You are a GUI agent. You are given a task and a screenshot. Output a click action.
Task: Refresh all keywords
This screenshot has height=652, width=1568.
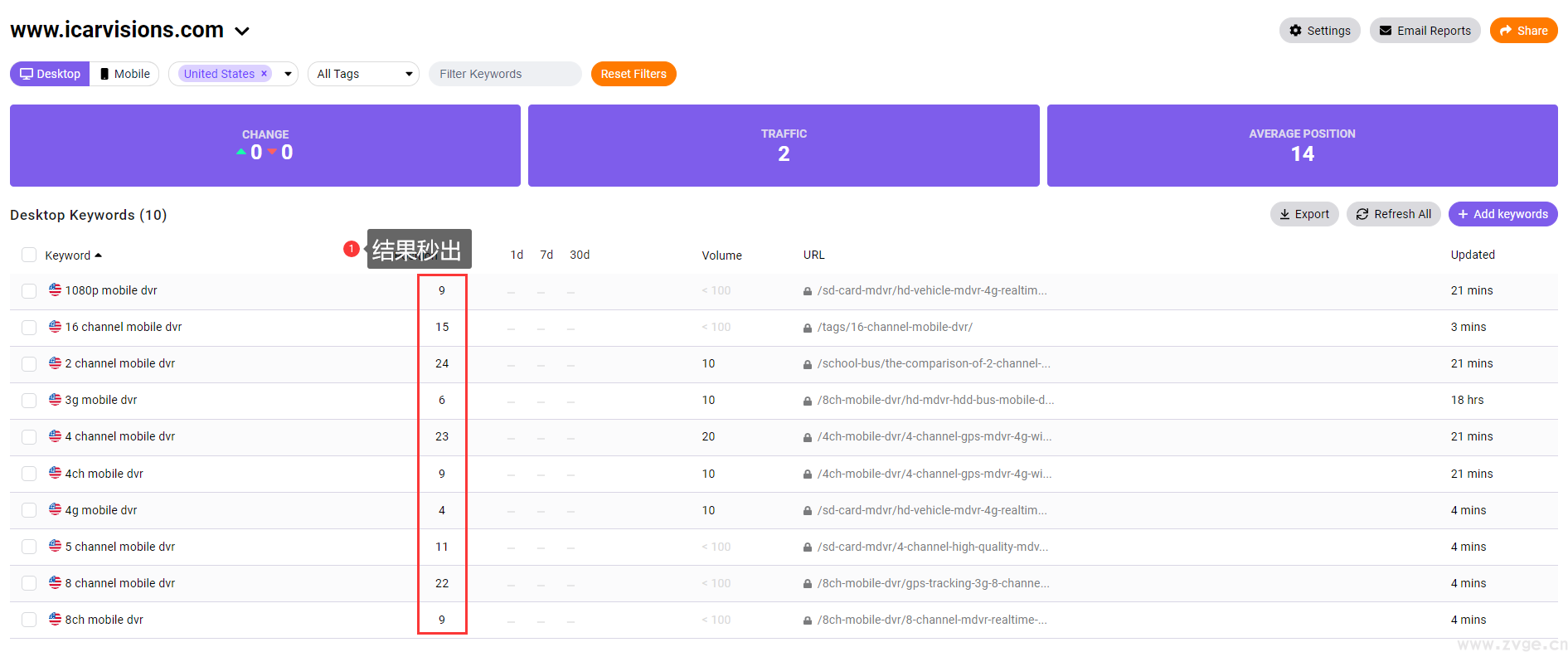1393,214
